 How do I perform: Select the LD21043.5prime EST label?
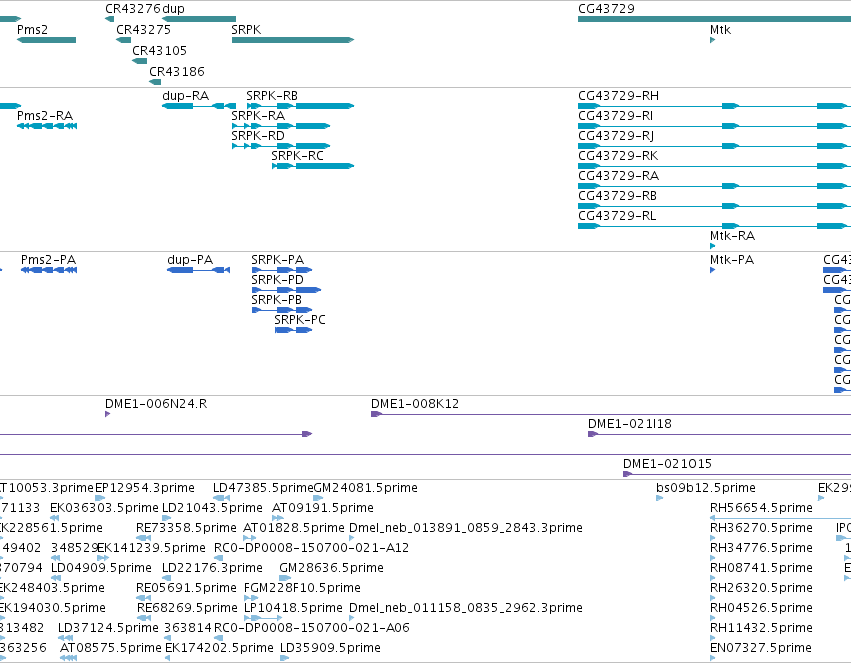pos(213,508)
